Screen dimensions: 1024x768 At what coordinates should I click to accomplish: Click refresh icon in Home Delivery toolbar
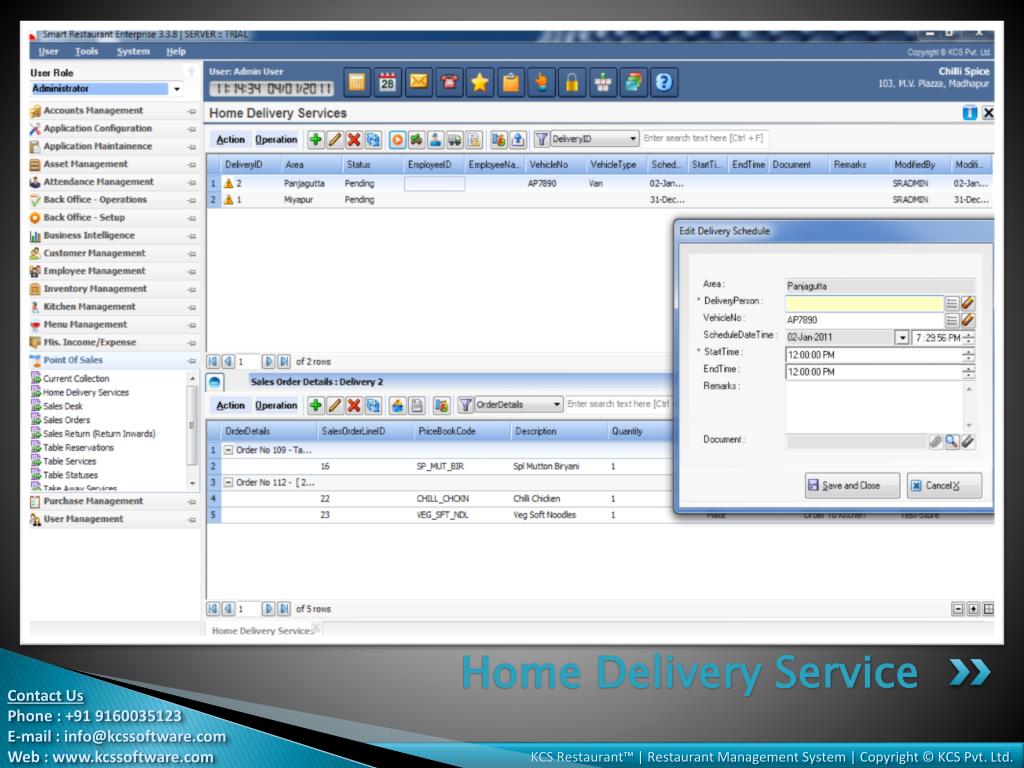pyautogui.click(x=373, y=139)
